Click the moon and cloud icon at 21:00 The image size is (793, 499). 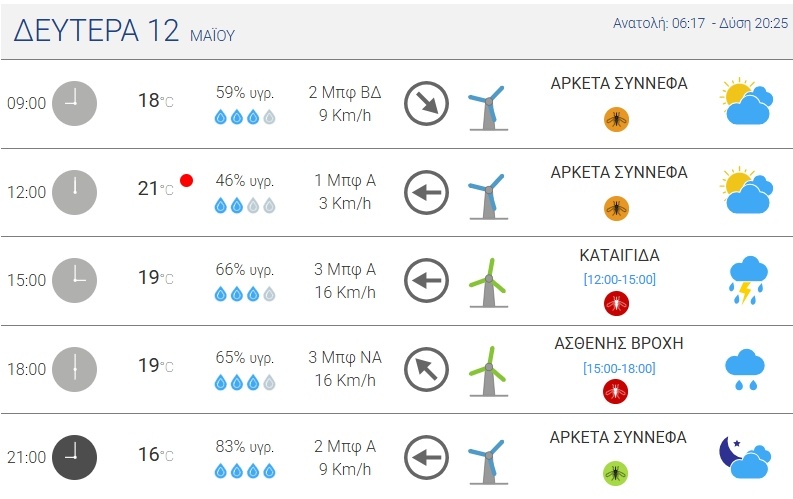point(745,457)
